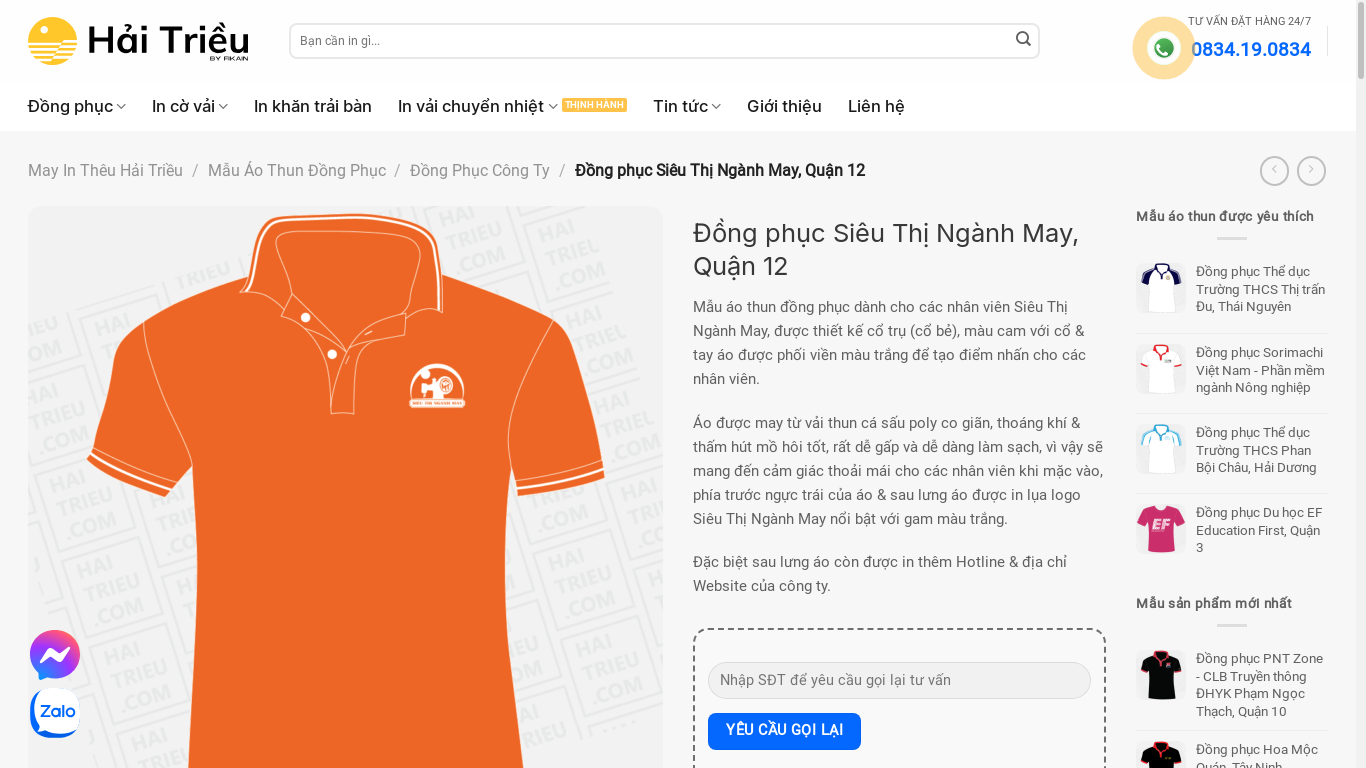
Task: Click the Hải Triều logo
Action: click(x=138, y=41)
